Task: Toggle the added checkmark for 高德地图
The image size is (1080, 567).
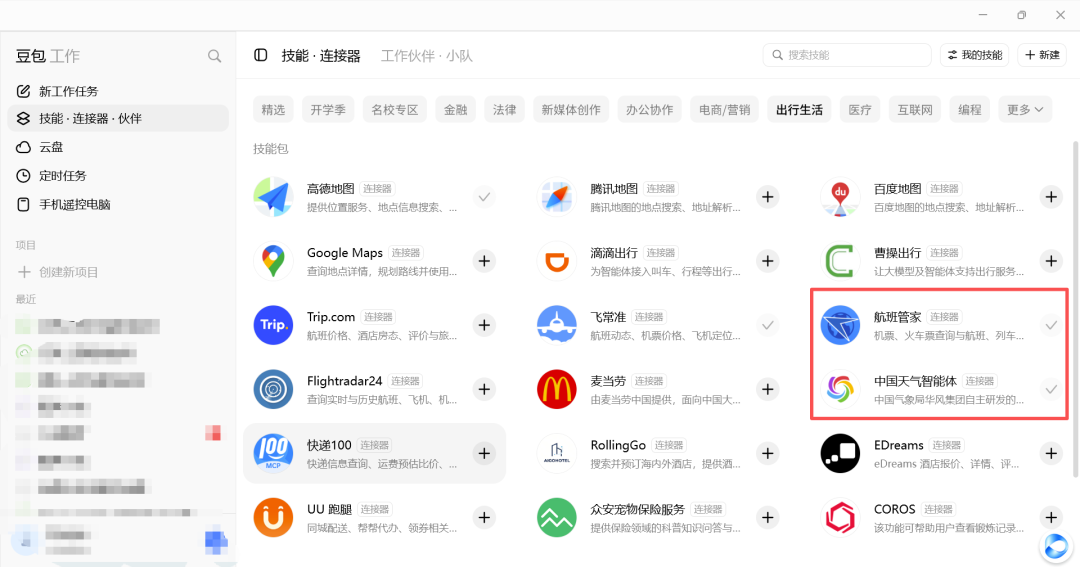Action: (484, 197)
